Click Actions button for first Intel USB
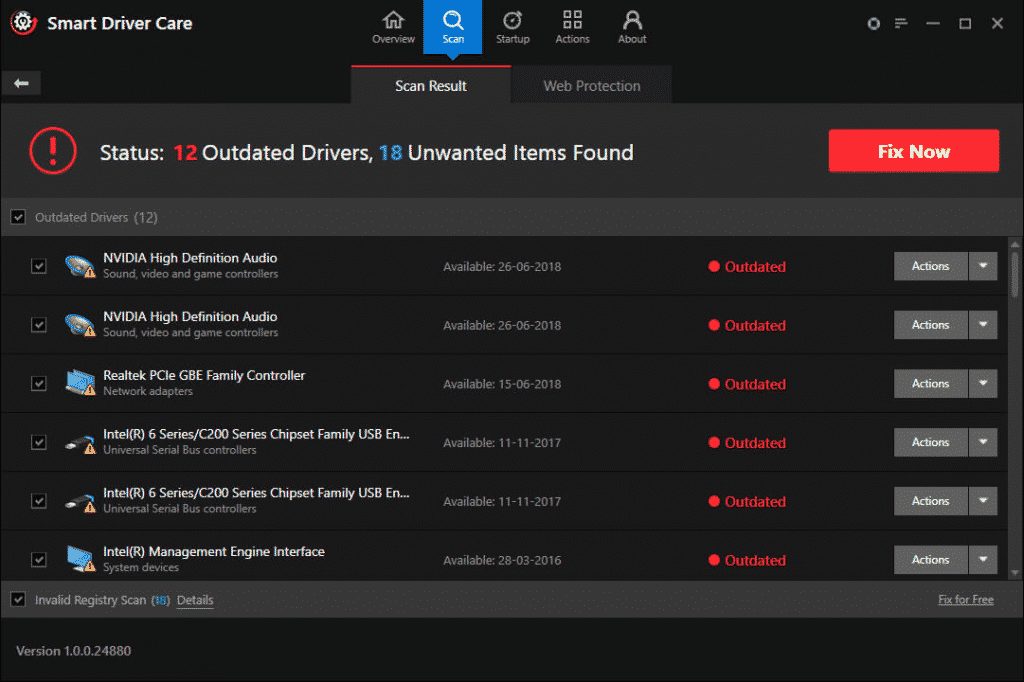The image size is (1024, 682). click(x=931, y=442)
